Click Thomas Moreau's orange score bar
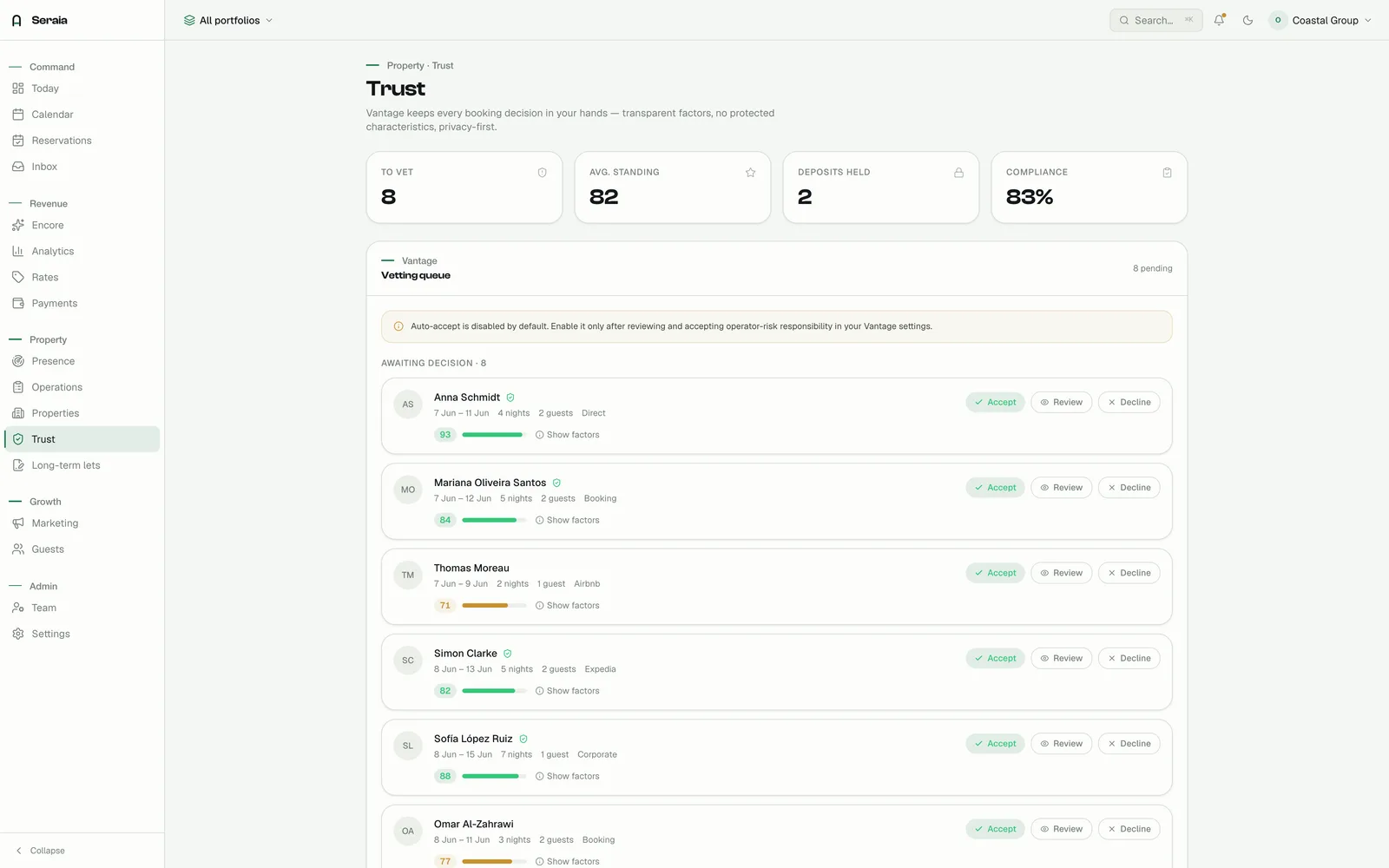 click(494, 606)
